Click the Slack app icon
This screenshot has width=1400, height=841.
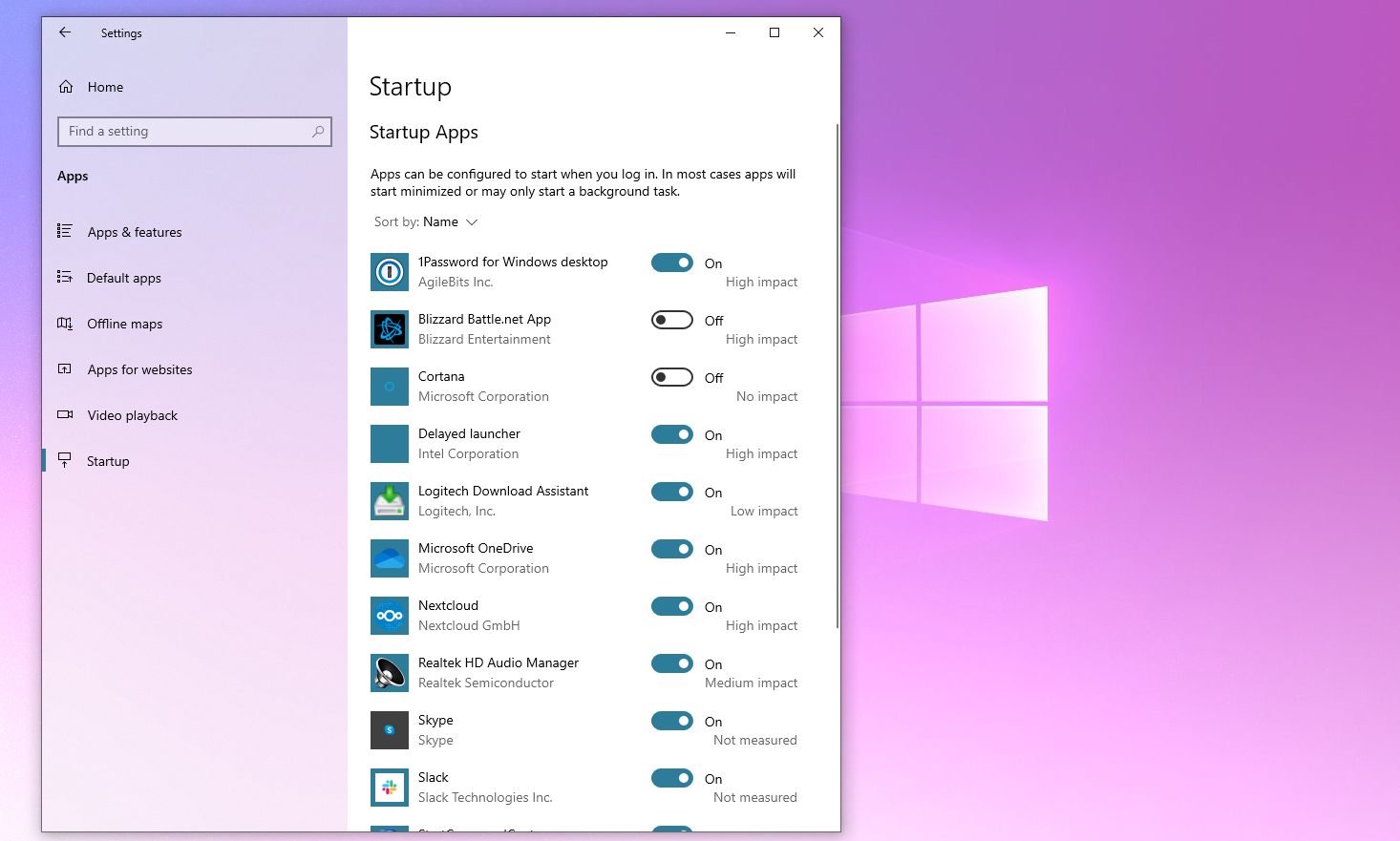pos(389,788)
